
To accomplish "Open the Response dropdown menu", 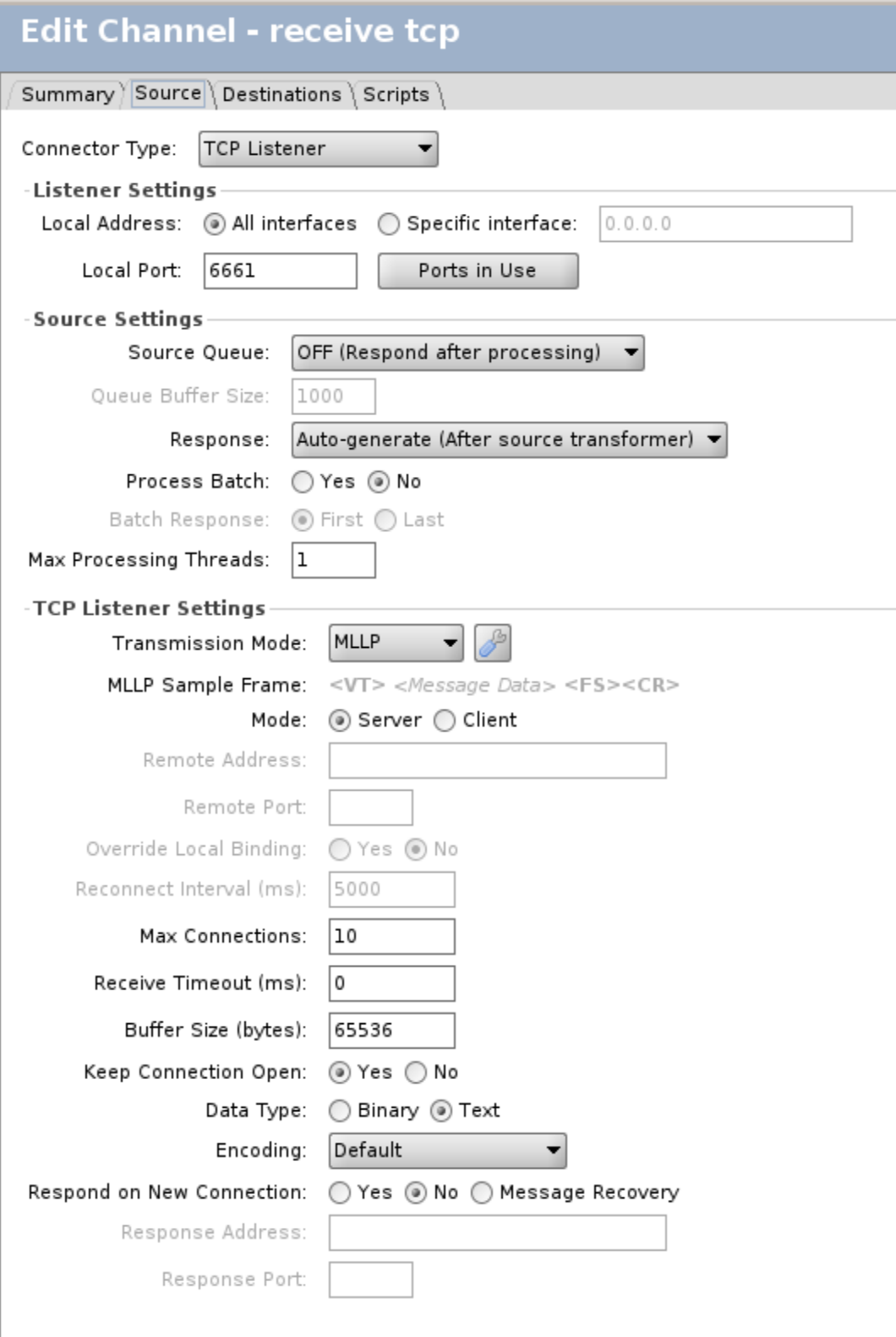I will [509, 440].
